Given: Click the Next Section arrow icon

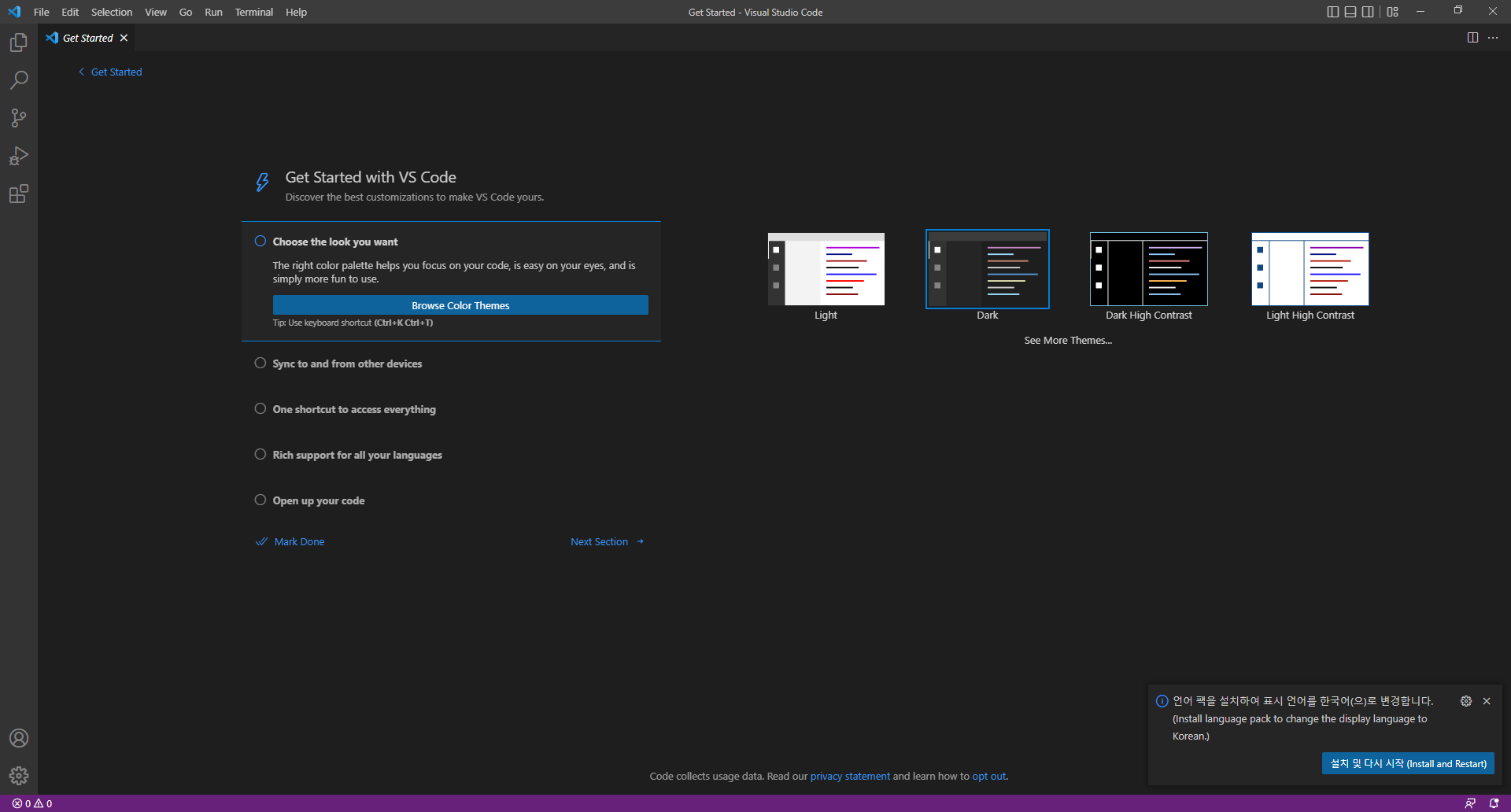Looking at the screenshot, I should pos(641,541).
